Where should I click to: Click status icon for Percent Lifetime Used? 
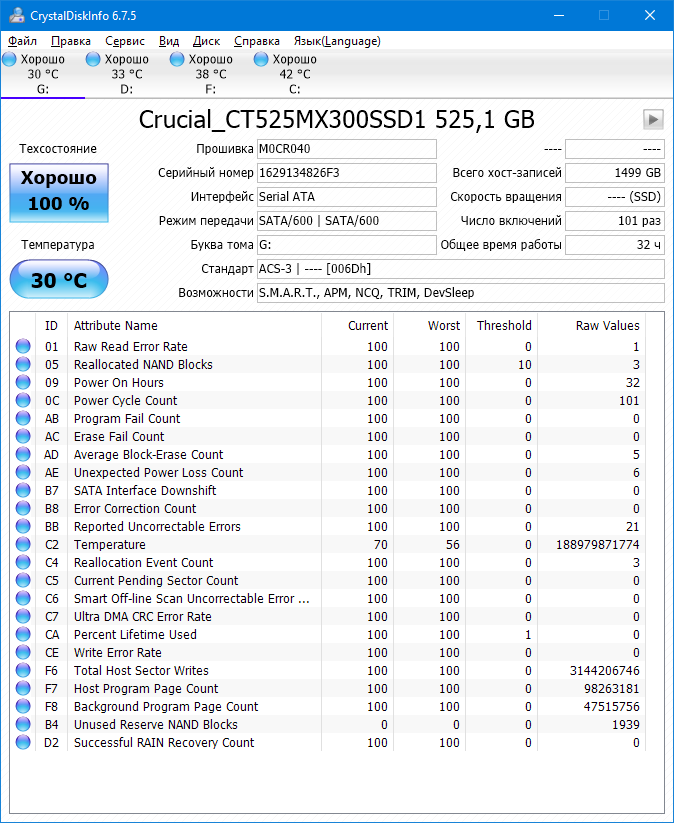[x=23, y=634]
